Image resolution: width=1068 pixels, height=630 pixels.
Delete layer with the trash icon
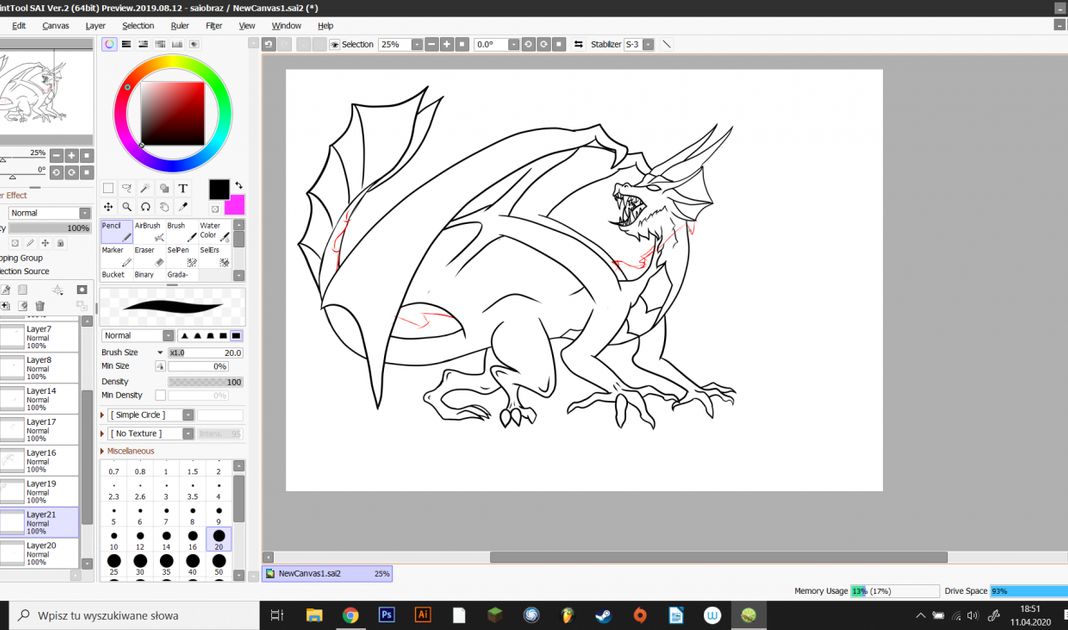point(40,306)
